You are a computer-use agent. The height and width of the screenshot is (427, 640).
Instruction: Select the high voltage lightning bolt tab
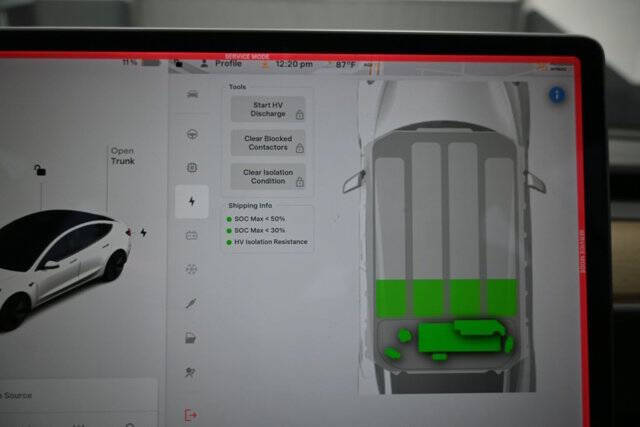192,201
